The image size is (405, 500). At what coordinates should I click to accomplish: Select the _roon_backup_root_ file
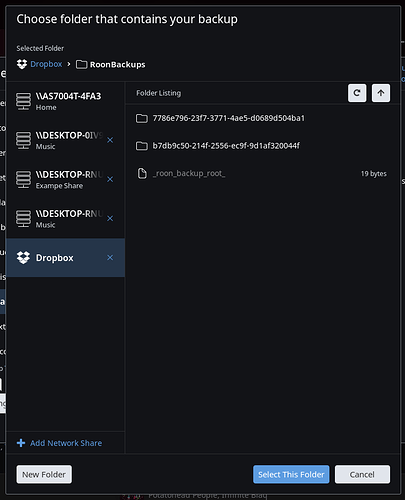pos(261,173)
